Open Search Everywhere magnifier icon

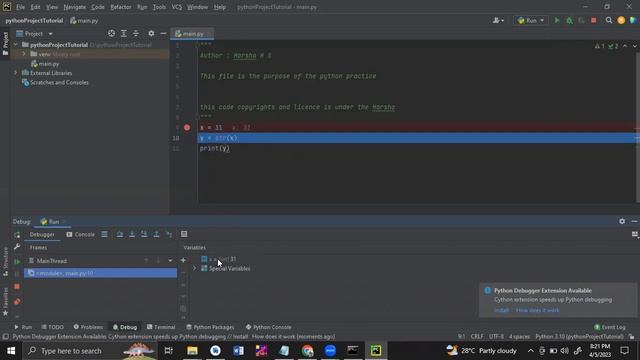(x=609, y=20)
